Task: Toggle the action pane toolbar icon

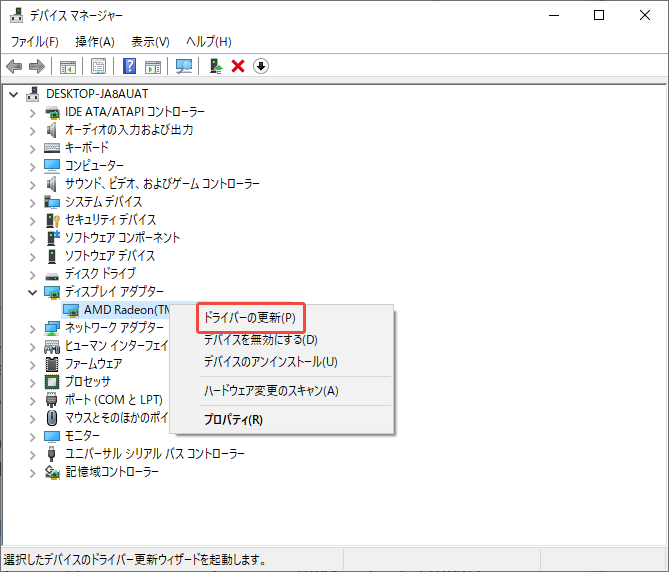Action: pyautogui.click(x=153, y=67)
